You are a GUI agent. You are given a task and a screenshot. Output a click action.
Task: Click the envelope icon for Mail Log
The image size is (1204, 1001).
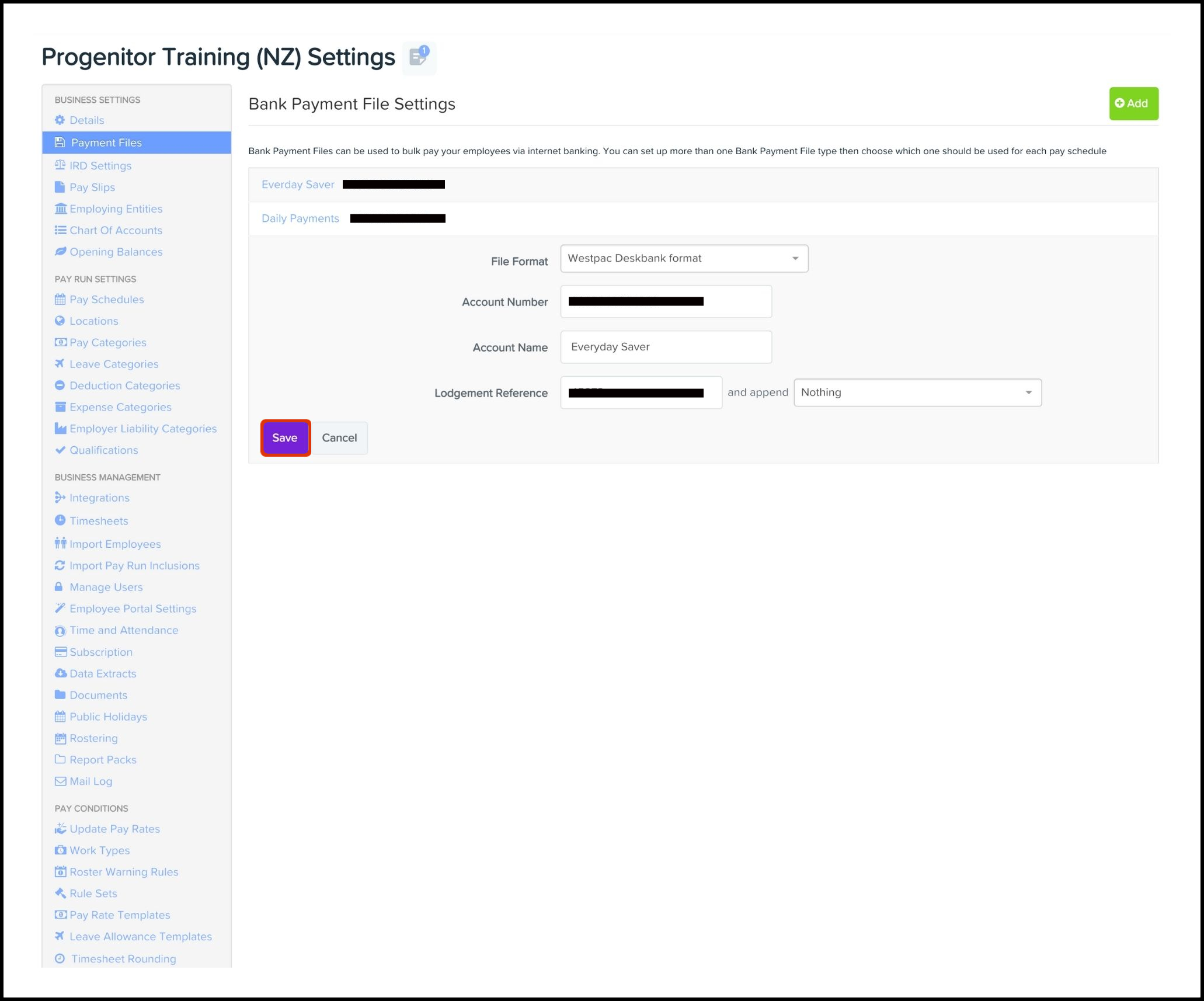(x=60, y=781)
